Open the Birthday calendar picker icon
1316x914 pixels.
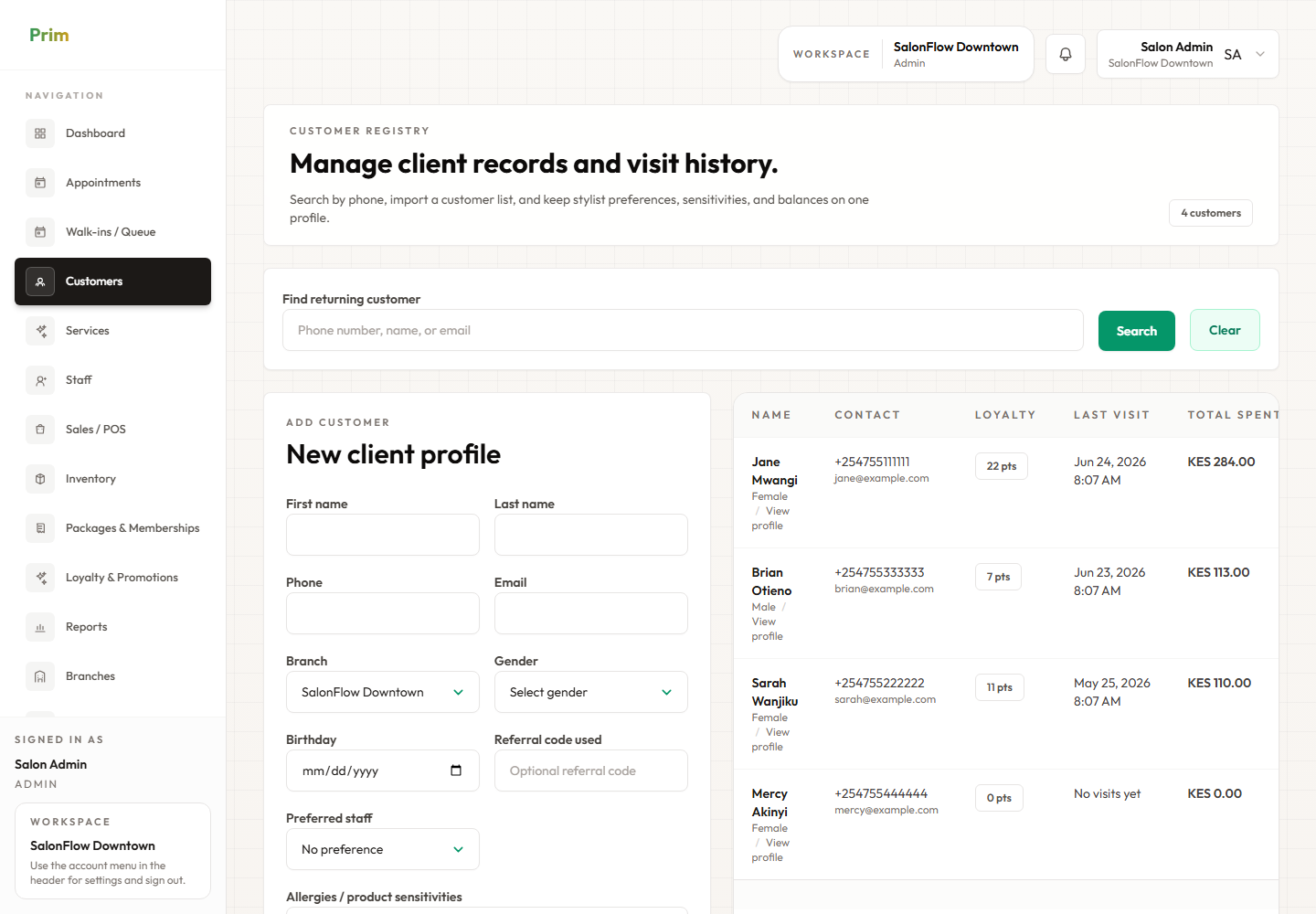coord(456,771)
